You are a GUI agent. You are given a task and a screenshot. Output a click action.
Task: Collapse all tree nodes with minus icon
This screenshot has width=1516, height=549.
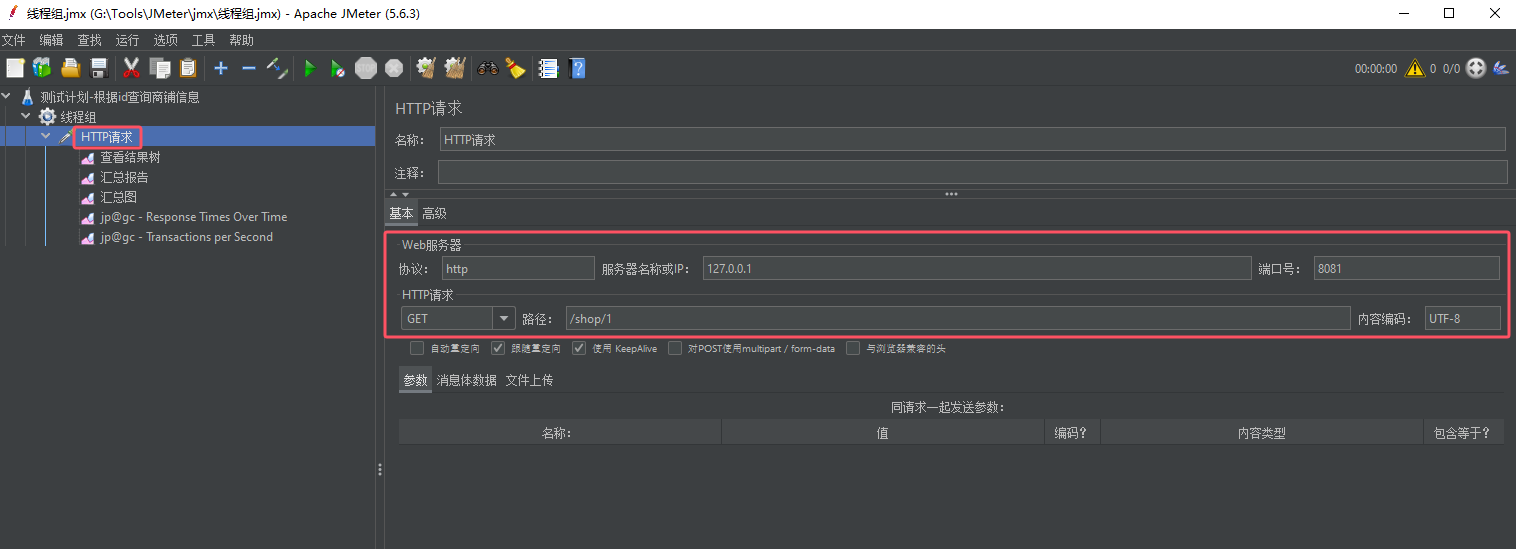tap(249, 68)
